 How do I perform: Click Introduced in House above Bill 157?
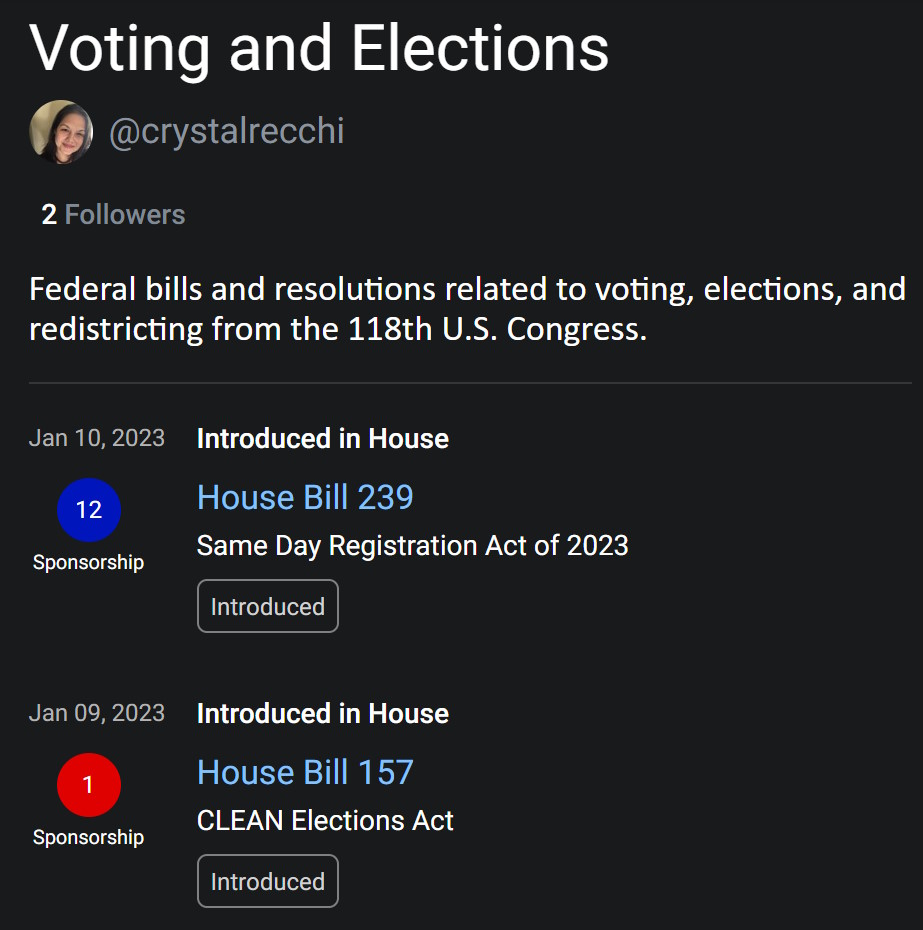(x=322, y=714)
